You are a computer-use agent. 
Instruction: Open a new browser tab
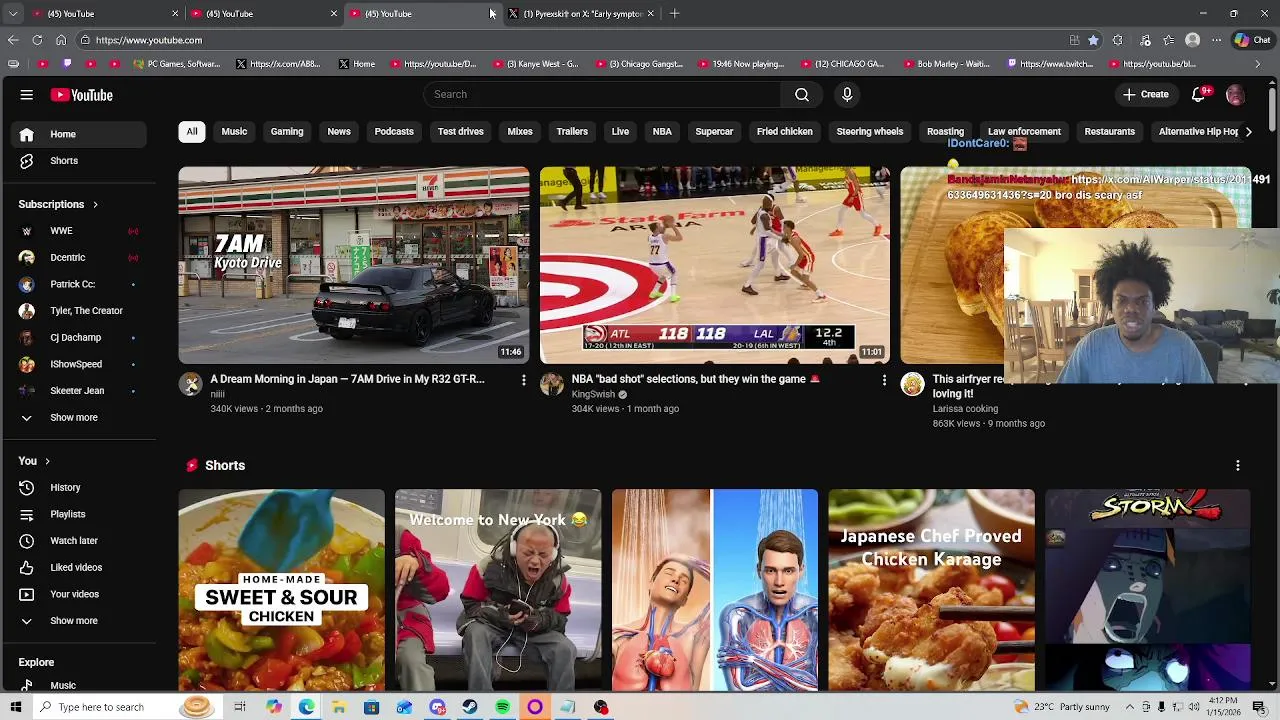point(675,14)
